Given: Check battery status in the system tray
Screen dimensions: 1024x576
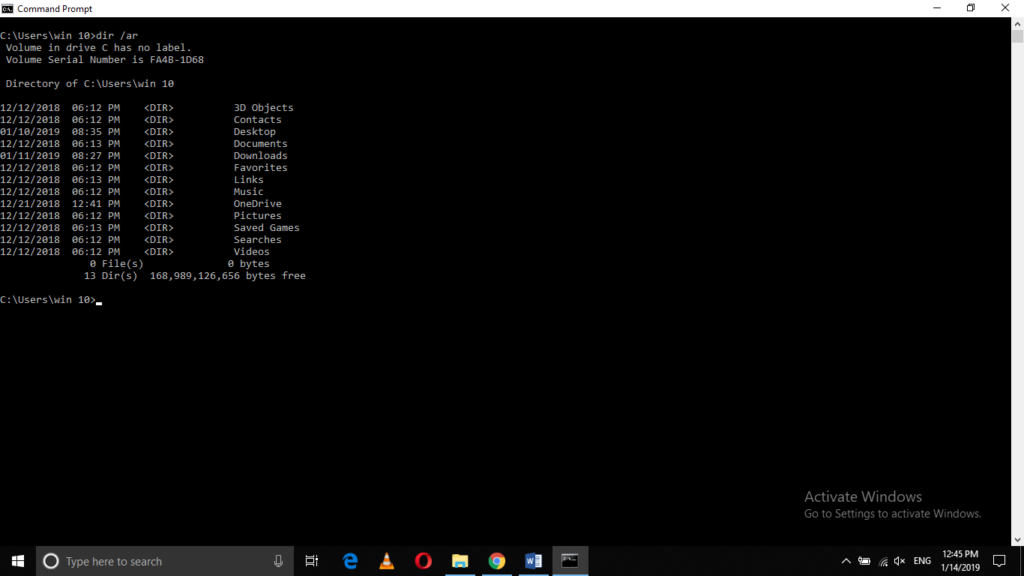Looking at the screenshot, I should 864,561.
